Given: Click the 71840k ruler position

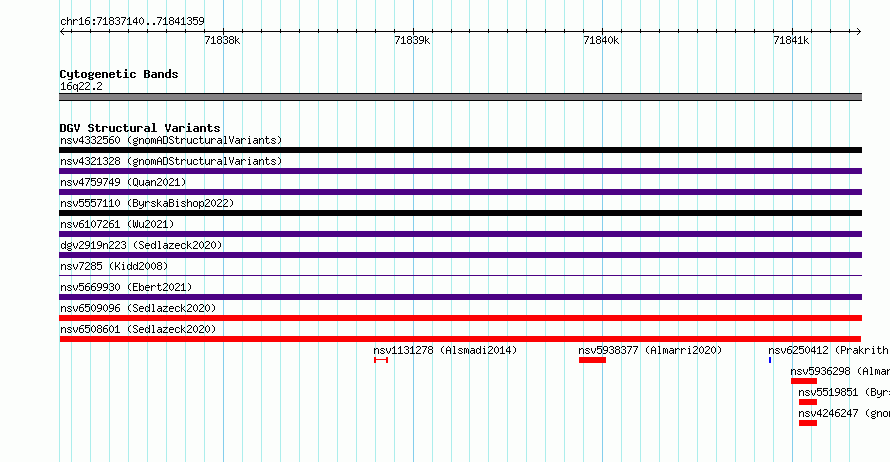Looking at the screenshot, I should click(602, 40).
